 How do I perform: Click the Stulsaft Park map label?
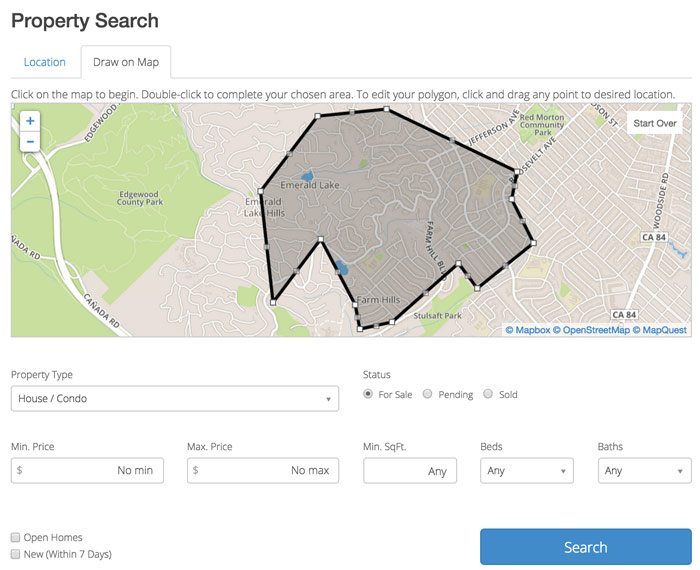(437, 316)
